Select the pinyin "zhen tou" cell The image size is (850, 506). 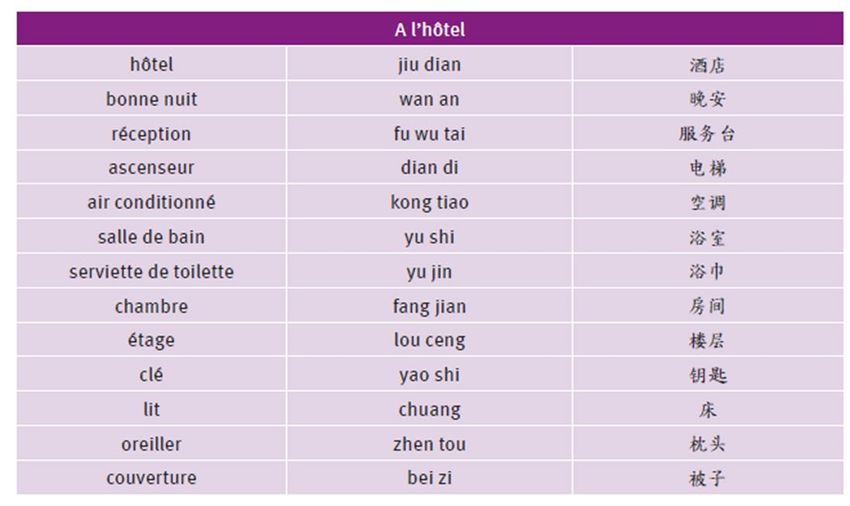(429, 444)
